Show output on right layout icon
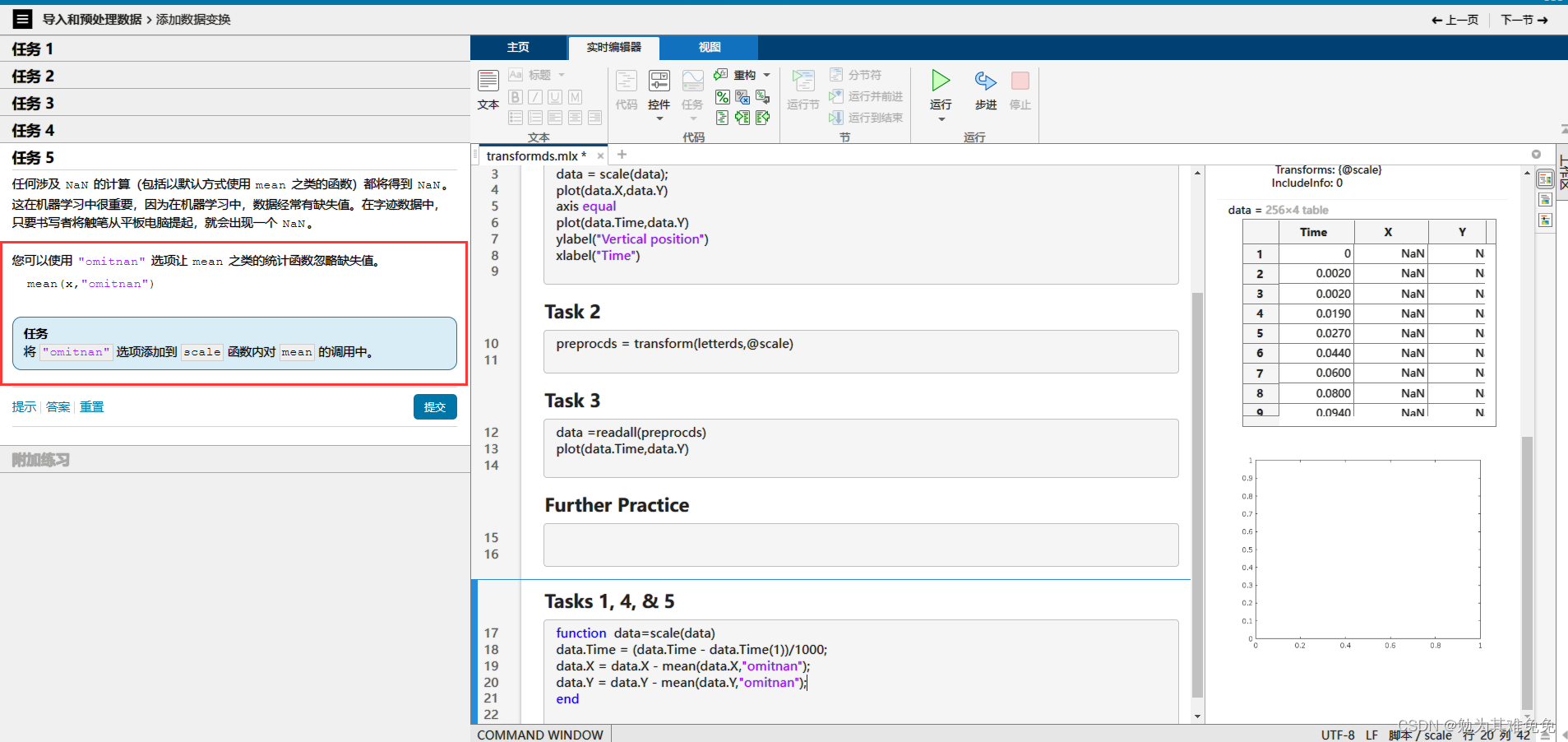This screenshot has width=1568, height=742. [1545, 179]
